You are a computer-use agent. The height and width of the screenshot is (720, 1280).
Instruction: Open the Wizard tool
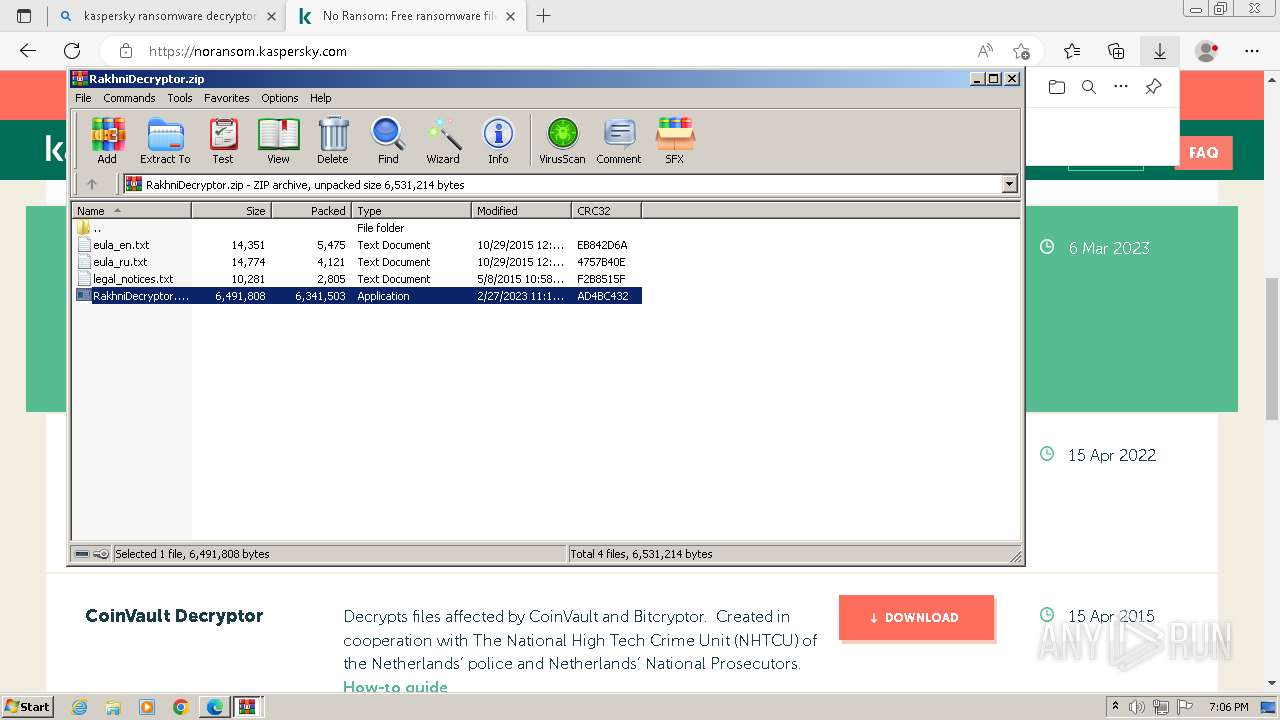(443, 141)
